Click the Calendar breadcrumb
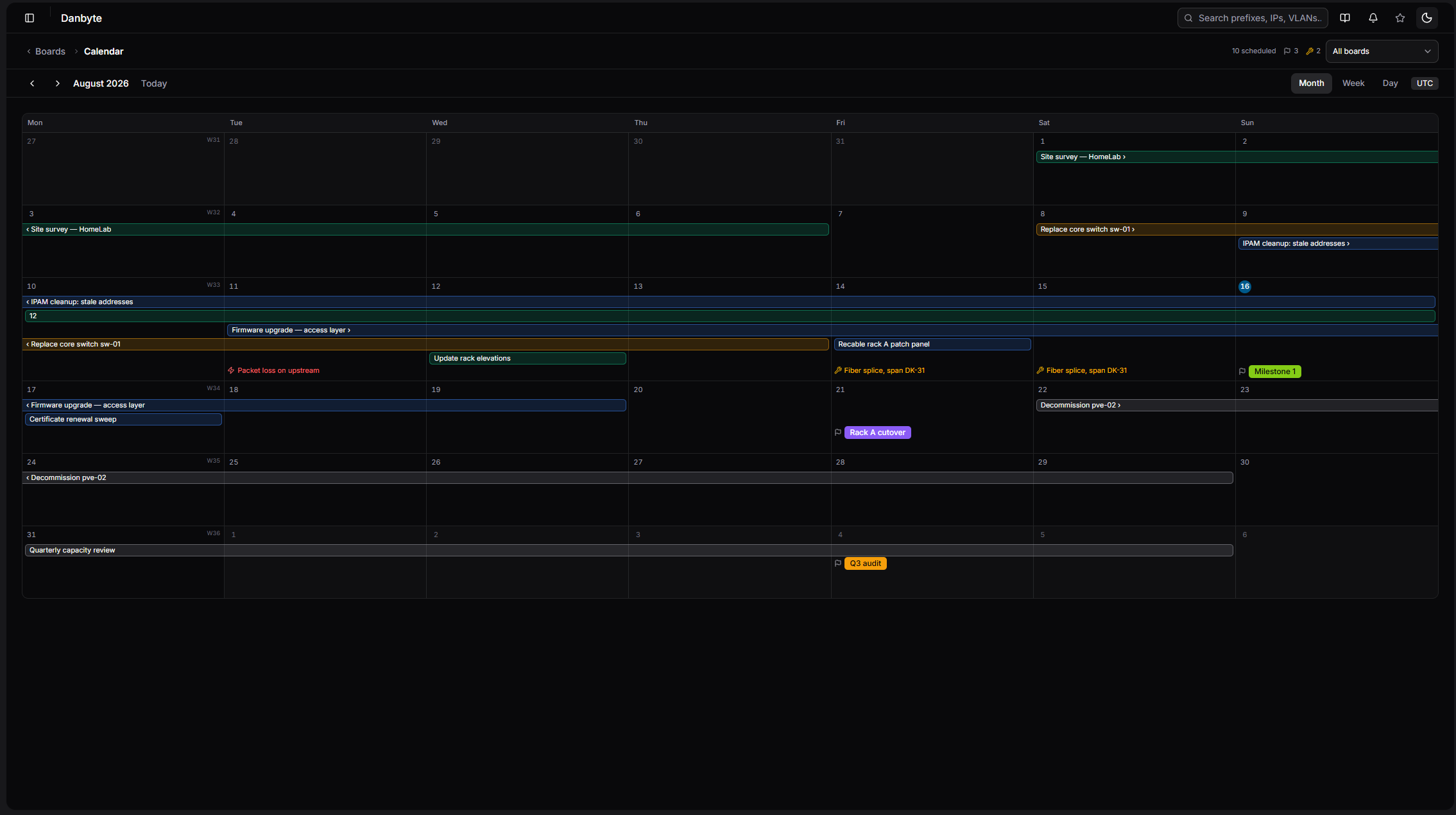 click(103, 51)
